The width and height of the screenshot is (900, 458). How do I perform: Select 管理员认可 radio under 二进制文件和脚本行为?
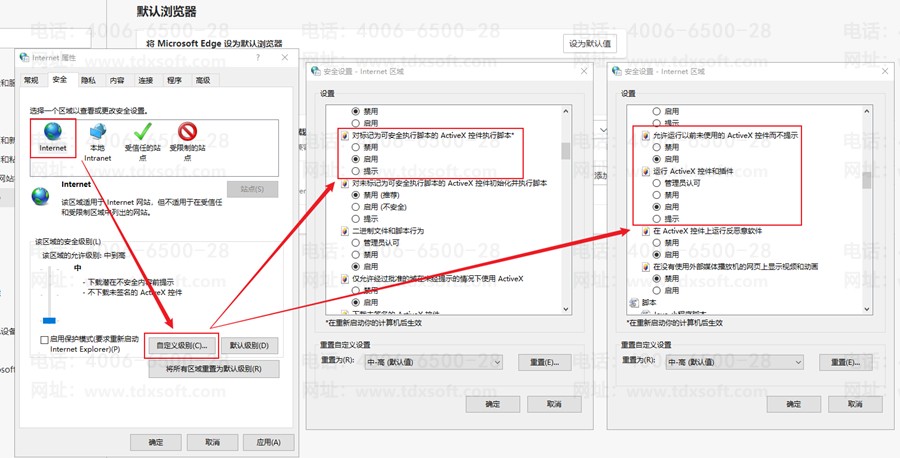(x=356, y=242)
